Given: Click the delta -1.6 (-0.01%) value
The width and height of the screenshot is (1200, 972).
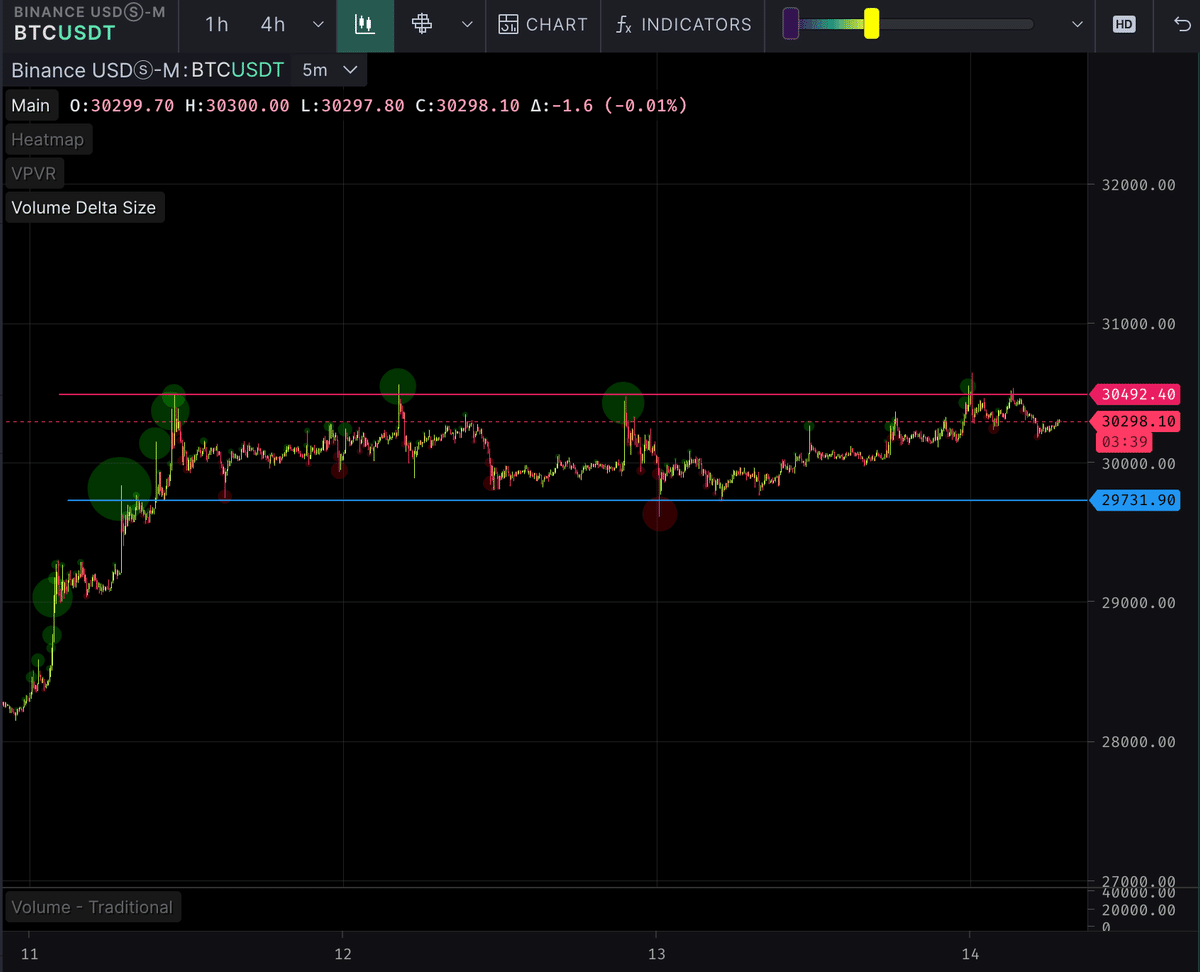Looking at the screenshot, I should [608, 105].
